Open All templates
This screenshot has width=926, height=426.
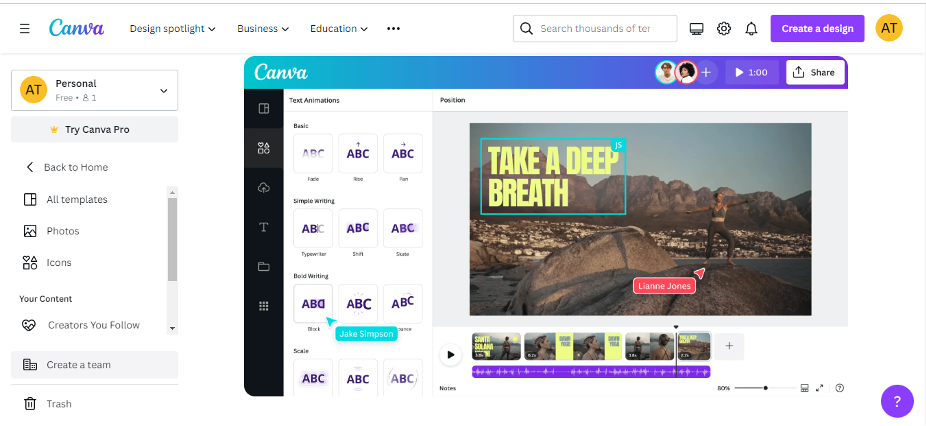(x=66, y=200)
